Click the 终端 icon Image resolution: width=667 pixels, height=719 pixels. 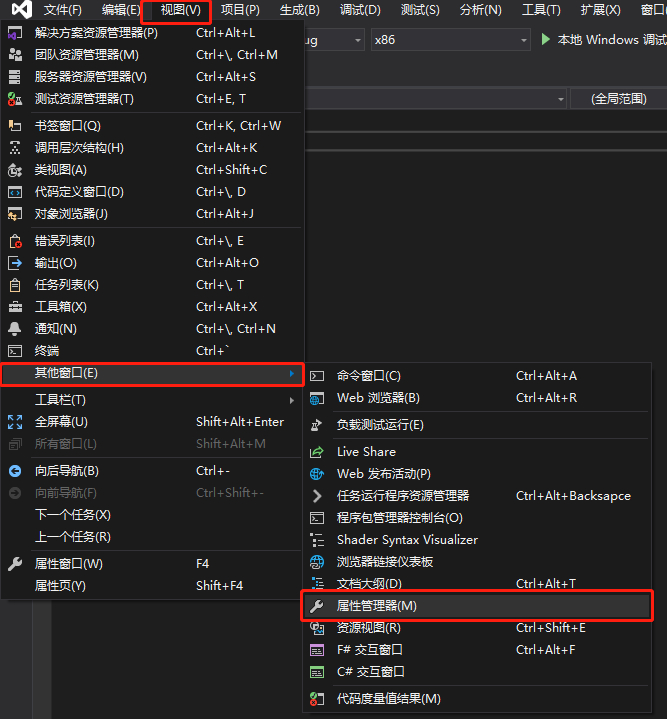tap(15, 351)
